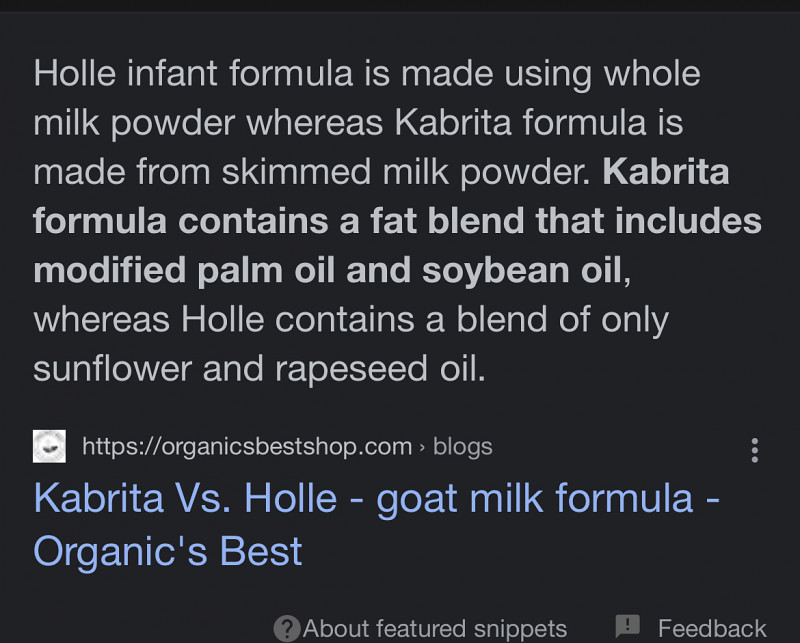
Task: Click the "Organic's Best" line of the title
Action: [x=168, y=551]
